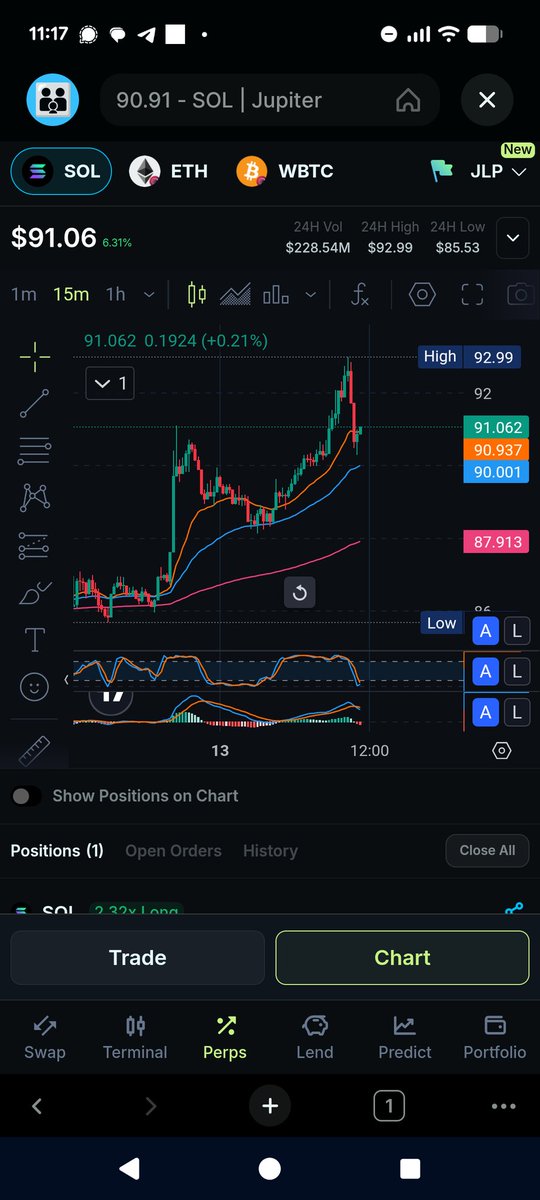Open the Positions (1) tab

(57, 851)
